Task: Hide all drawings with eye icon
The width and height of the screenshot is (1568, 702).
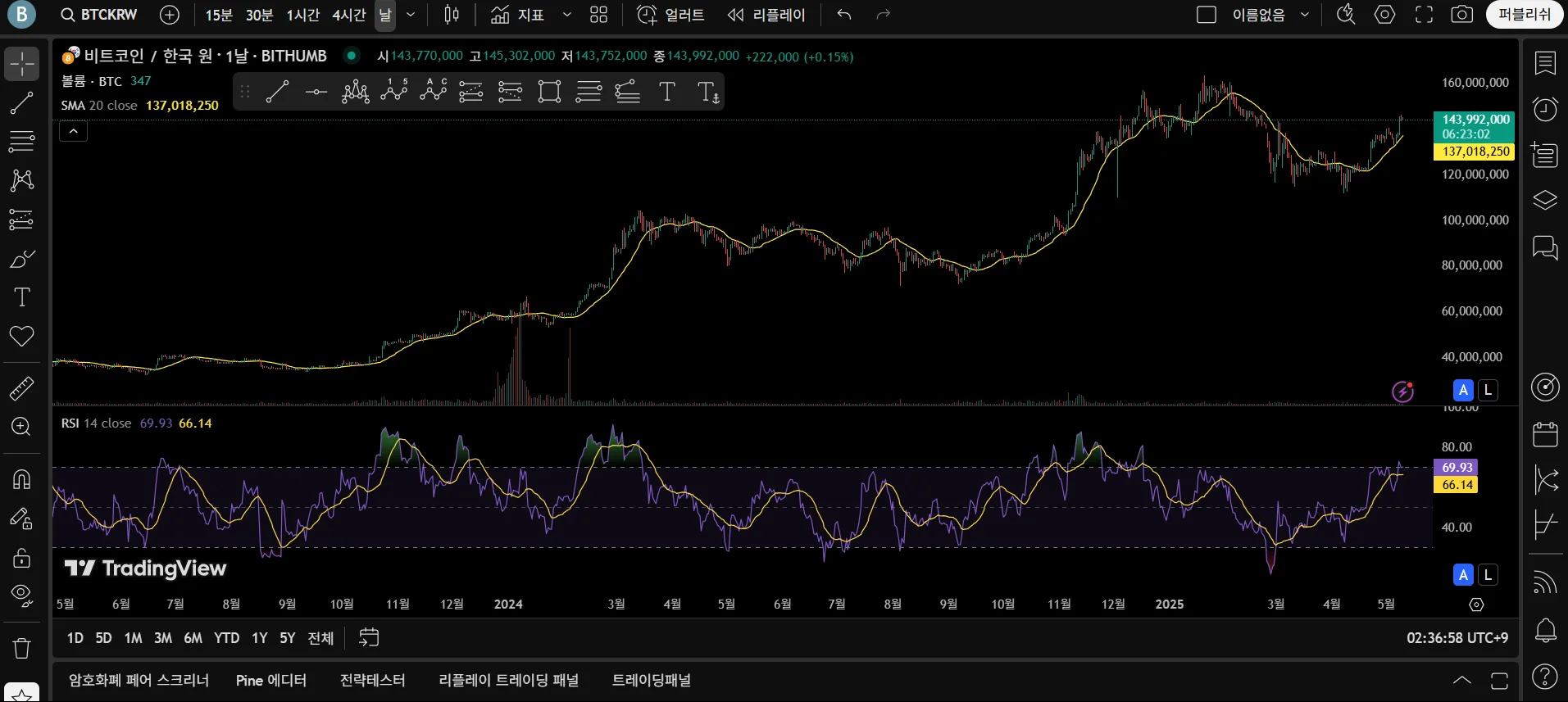Action: (x=21, y=595)
